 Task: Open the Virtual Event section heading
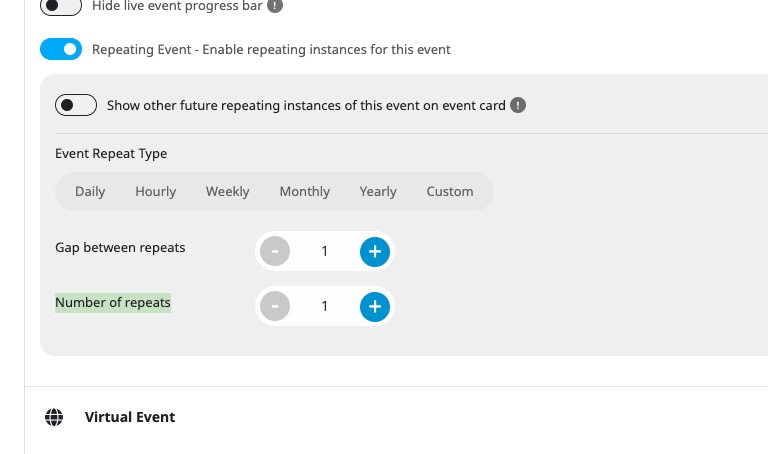130,417
